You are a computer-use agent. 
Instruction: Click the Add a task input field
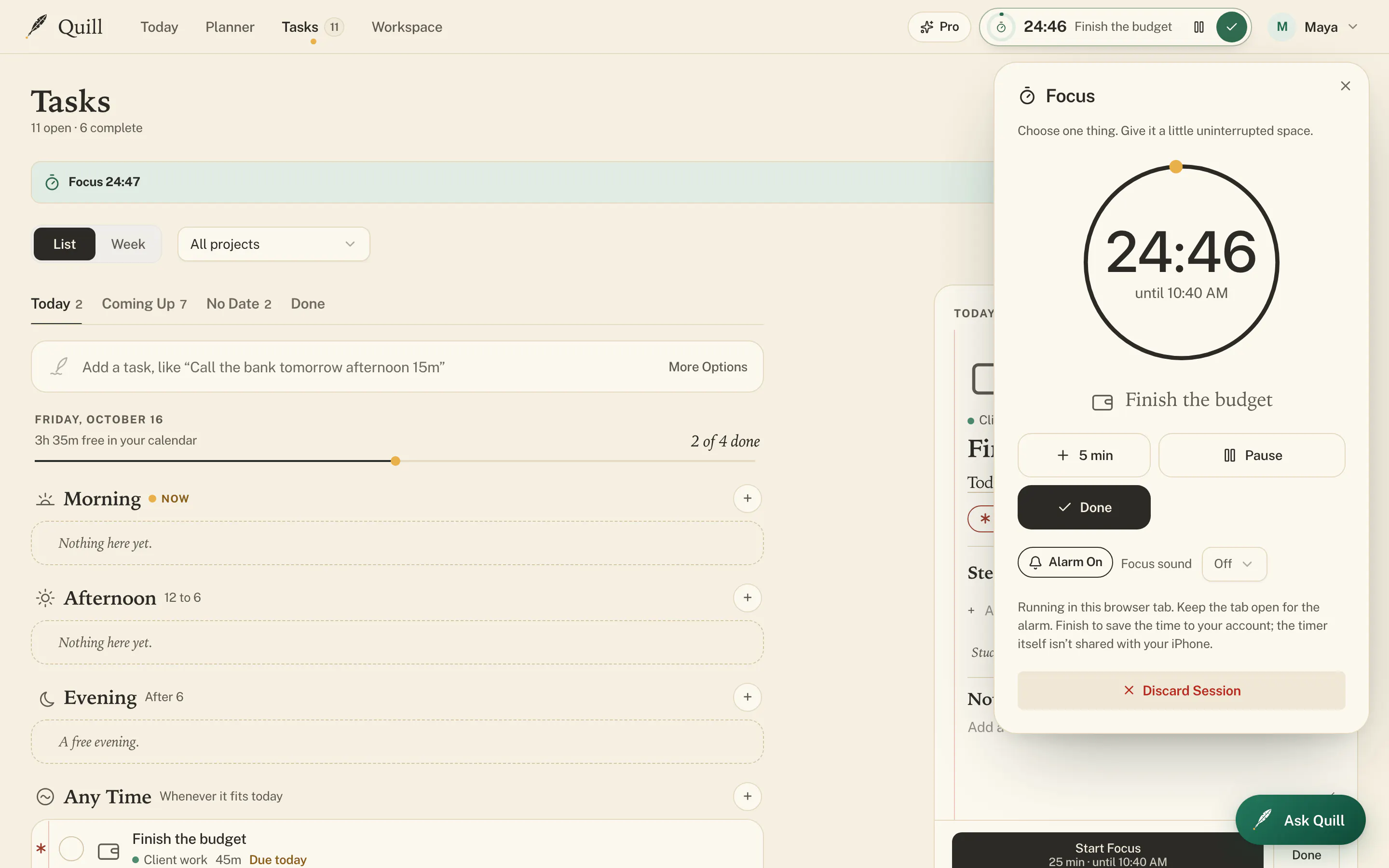(397, 367)
